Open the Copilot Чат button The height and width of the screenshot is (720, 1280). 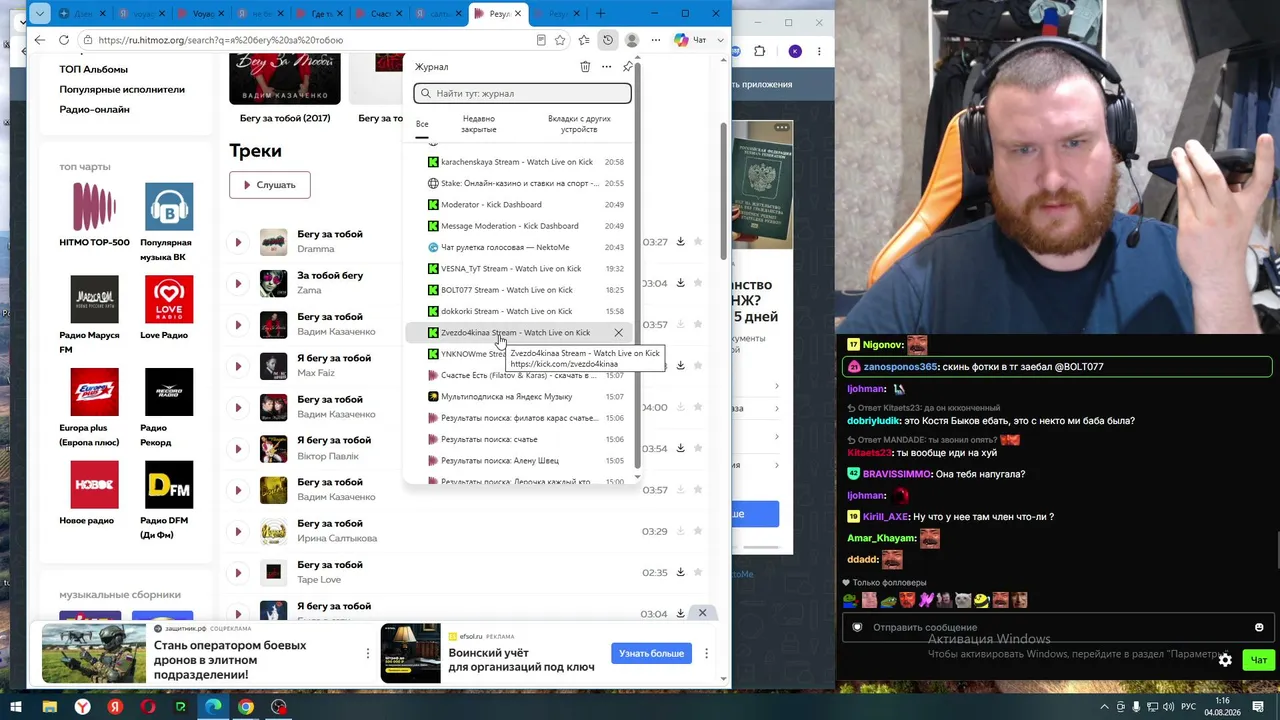tap(690, 40)
